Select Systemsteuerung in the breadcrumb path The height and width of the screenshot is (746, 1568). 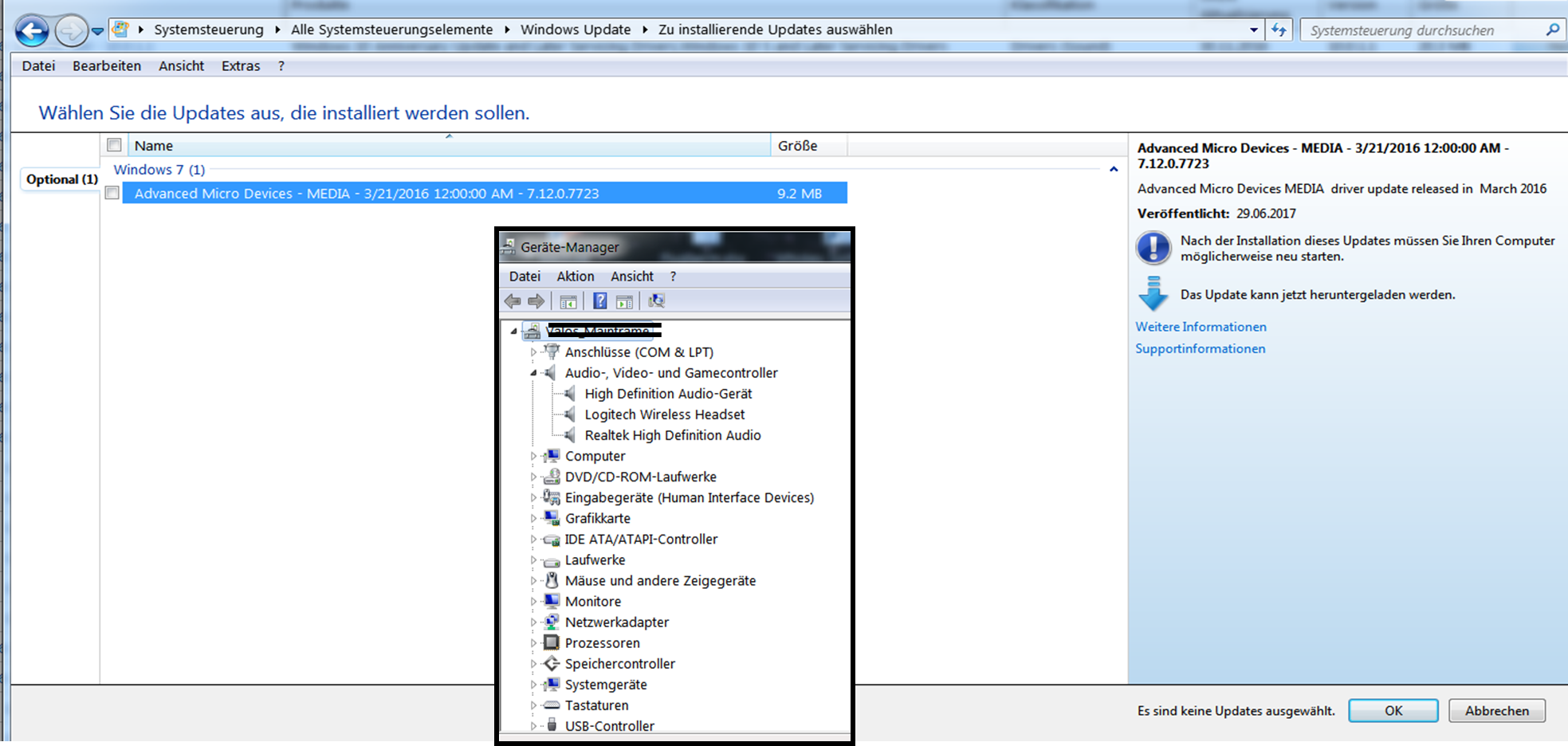point(209,29)
